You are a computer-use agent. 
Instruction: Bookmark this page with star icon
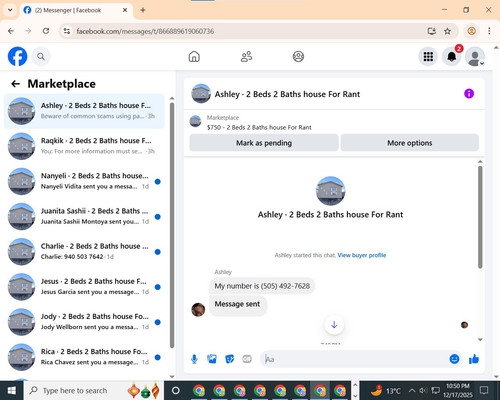(447, 31)
